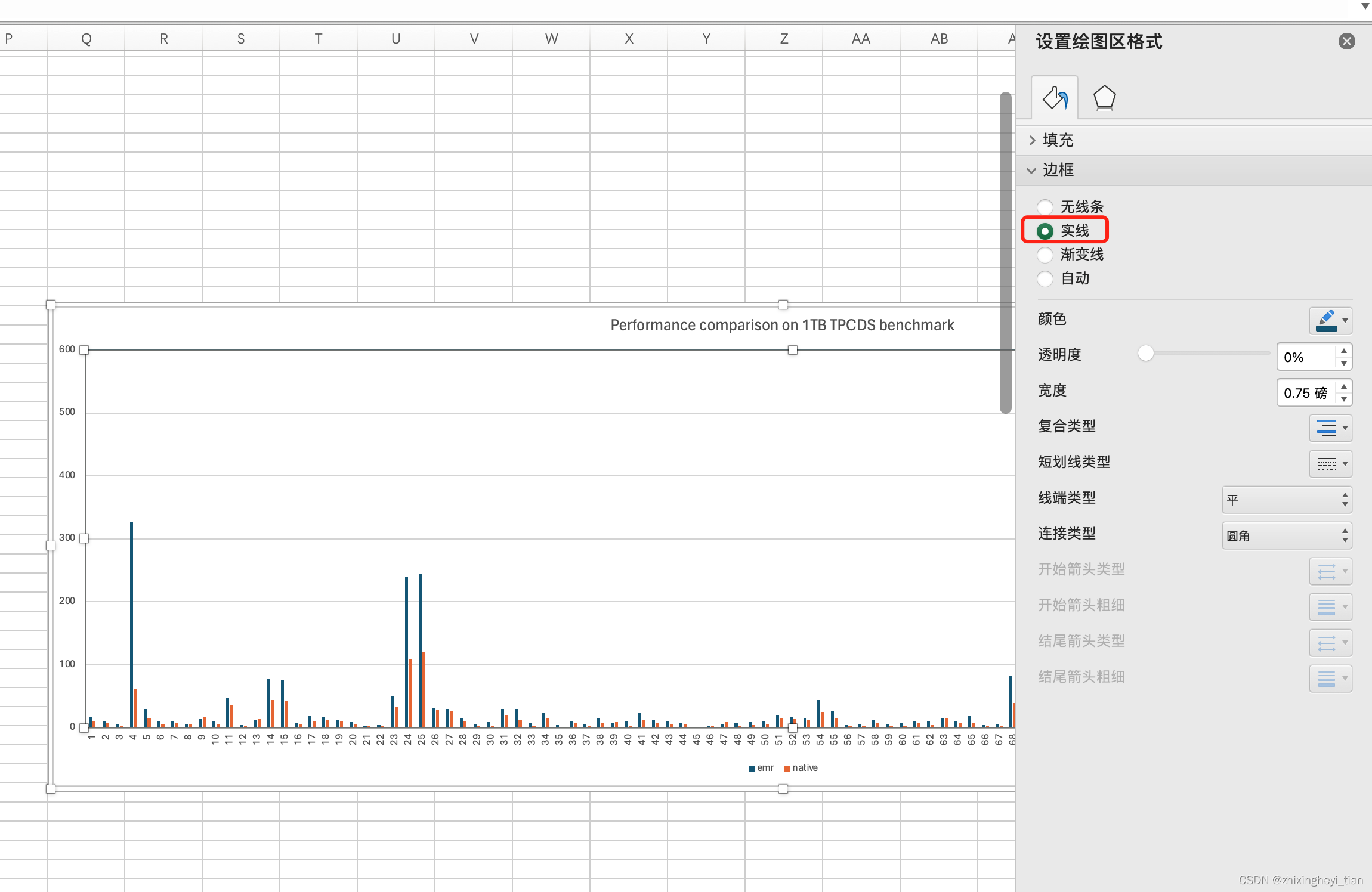Click the emr legend entry
Viewport: 1372px width, 892px height.
tap(761, 768)
